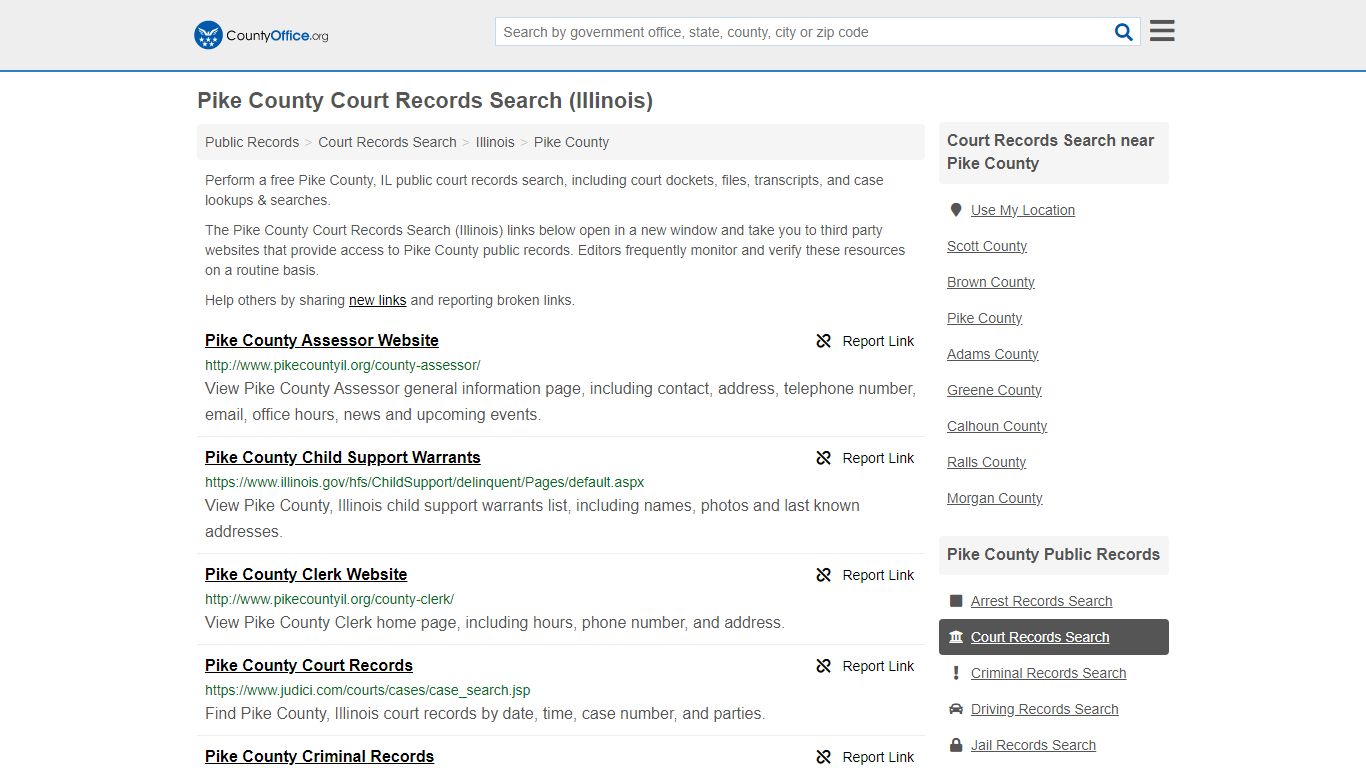Open the Court Records Search breadcrumb
This screenshot has width=1366, height=768.
click(387, 142)
